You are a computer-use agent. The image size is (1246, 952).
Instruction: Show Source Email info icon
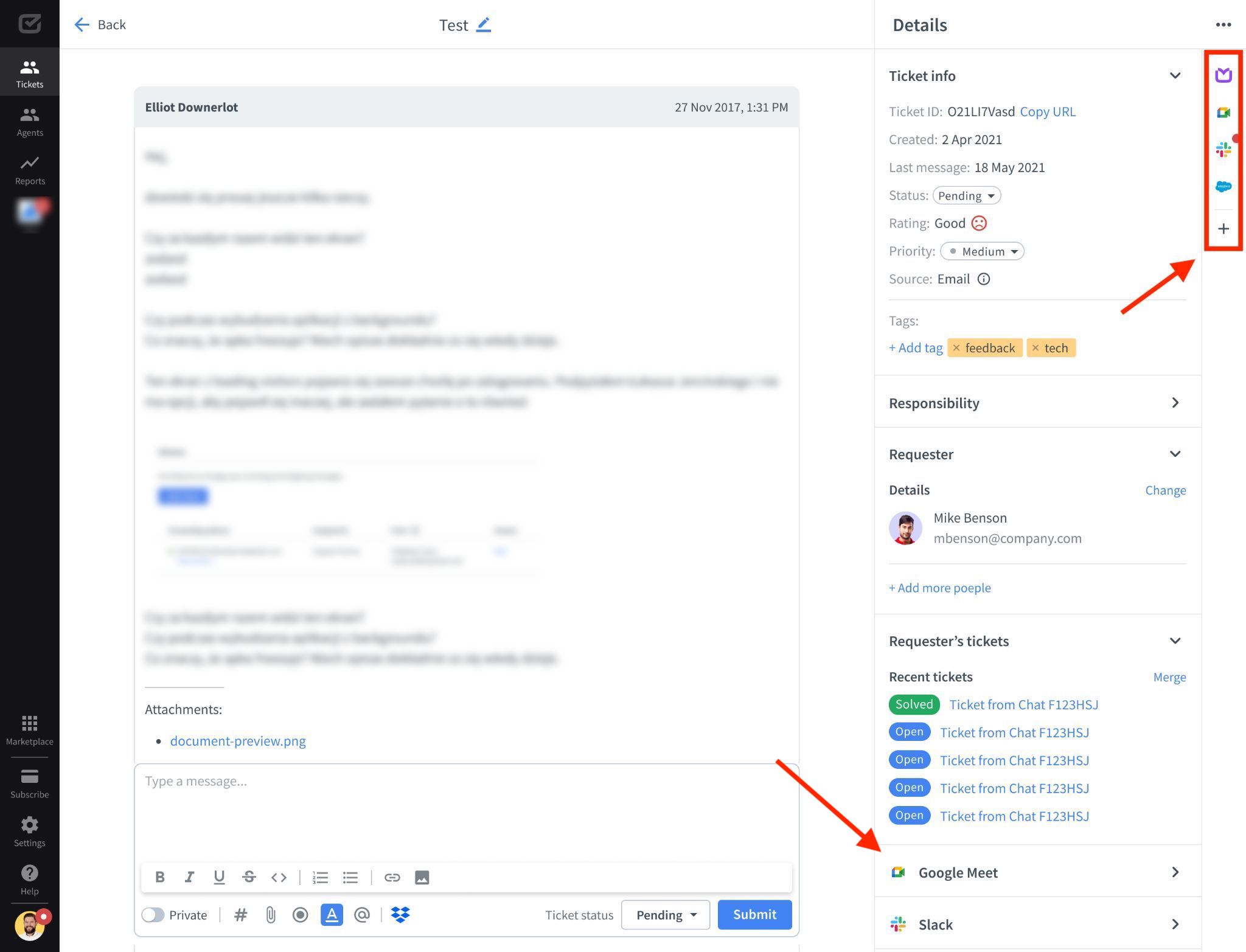[984, 279]
